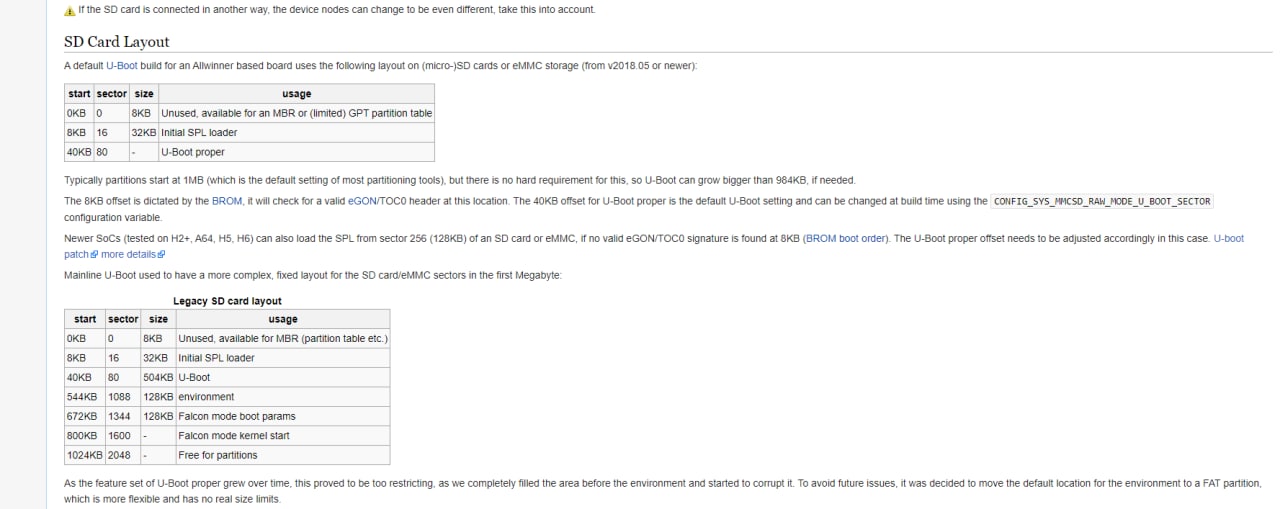
Task: Click "Initial SPL loader" in the first table
Action: (x=296, y=132)
